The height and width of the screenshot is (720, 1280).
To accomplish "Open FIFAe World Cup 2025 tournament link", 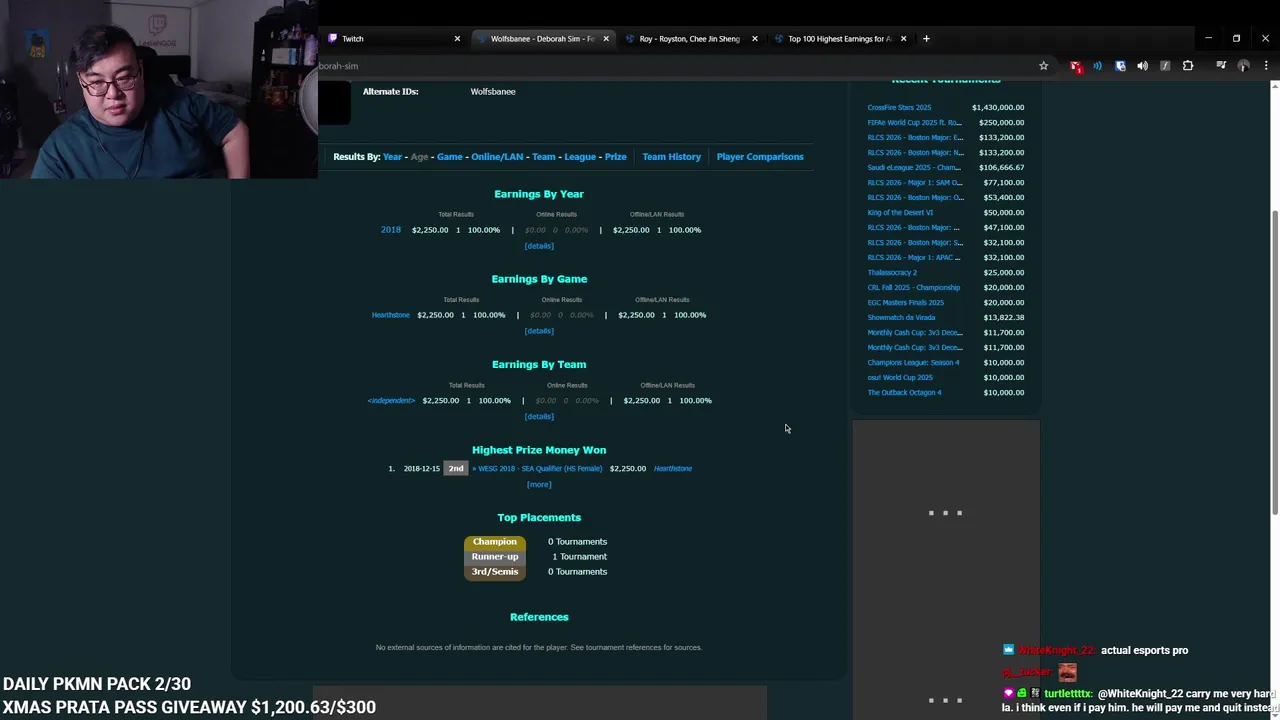I will [914, 123].
